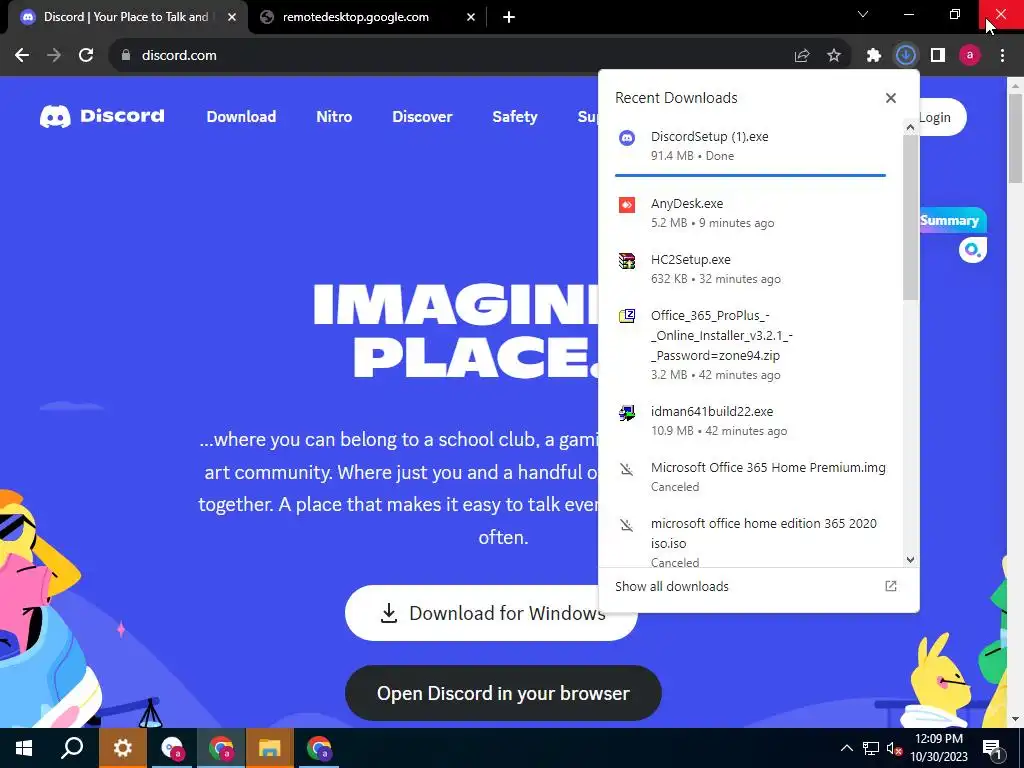The image size is (1024, 768).
Task: Click canceled icon beside Microsoft Office 365 Home Premium.img
Action: (627, 469)
